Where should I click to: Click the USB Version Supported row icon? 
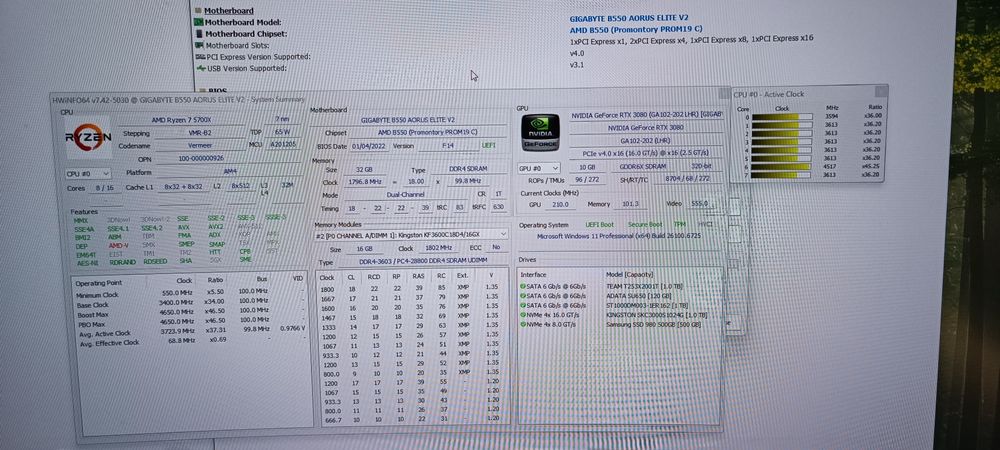coord(202,68)
